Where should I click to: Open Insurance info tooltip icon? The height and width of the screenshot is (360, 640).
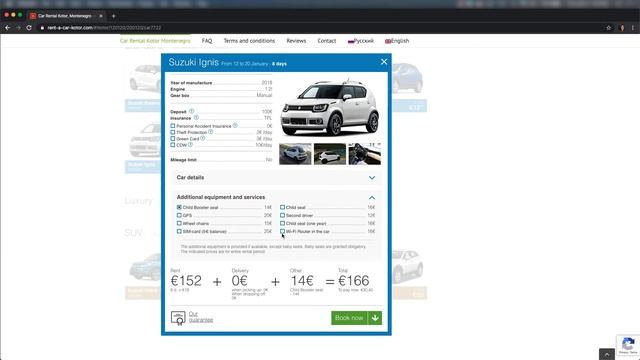[196, 118]
